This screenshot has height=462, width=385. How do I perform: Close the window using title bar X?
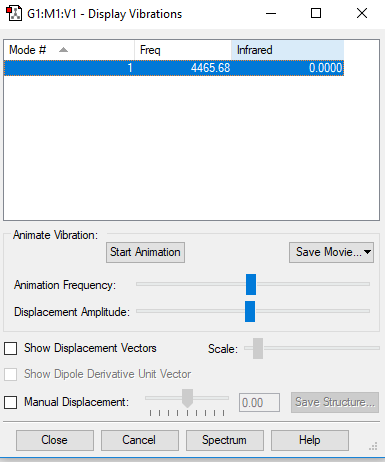(x=362, y=14)
